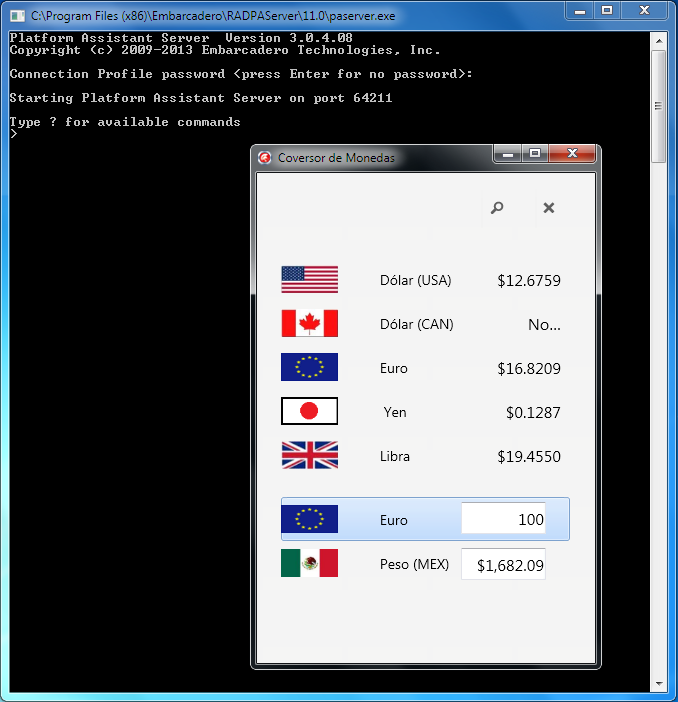Choose the Dólar (USA) currency row
678x702 pixels.
point(415,280)
